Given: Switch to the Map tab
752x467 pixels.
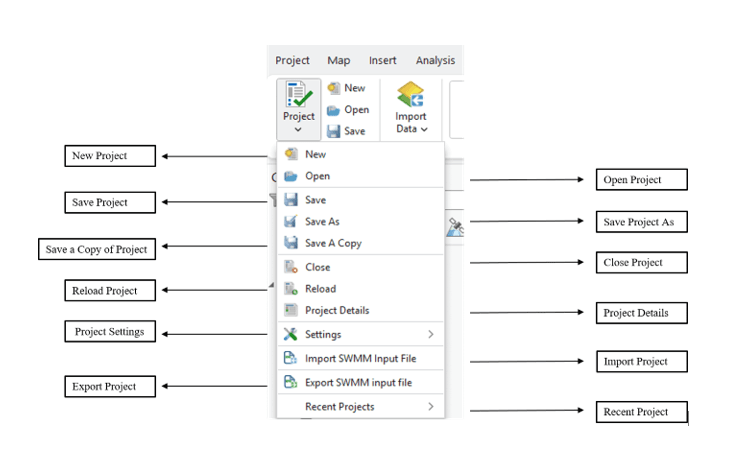Looking at the screenshot, I should [339, 61].
